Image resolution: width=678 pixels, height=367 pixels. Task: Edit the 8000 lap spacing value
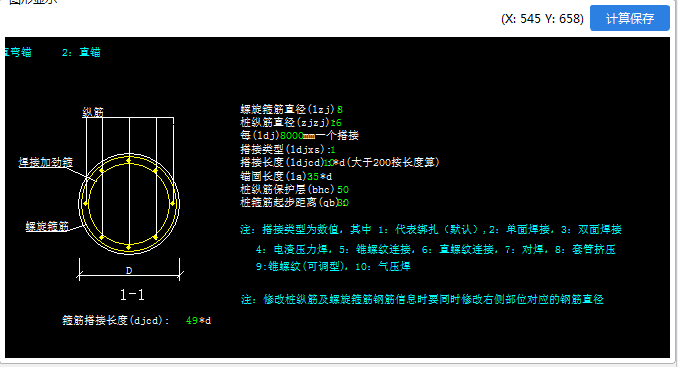tap(292, 136)
